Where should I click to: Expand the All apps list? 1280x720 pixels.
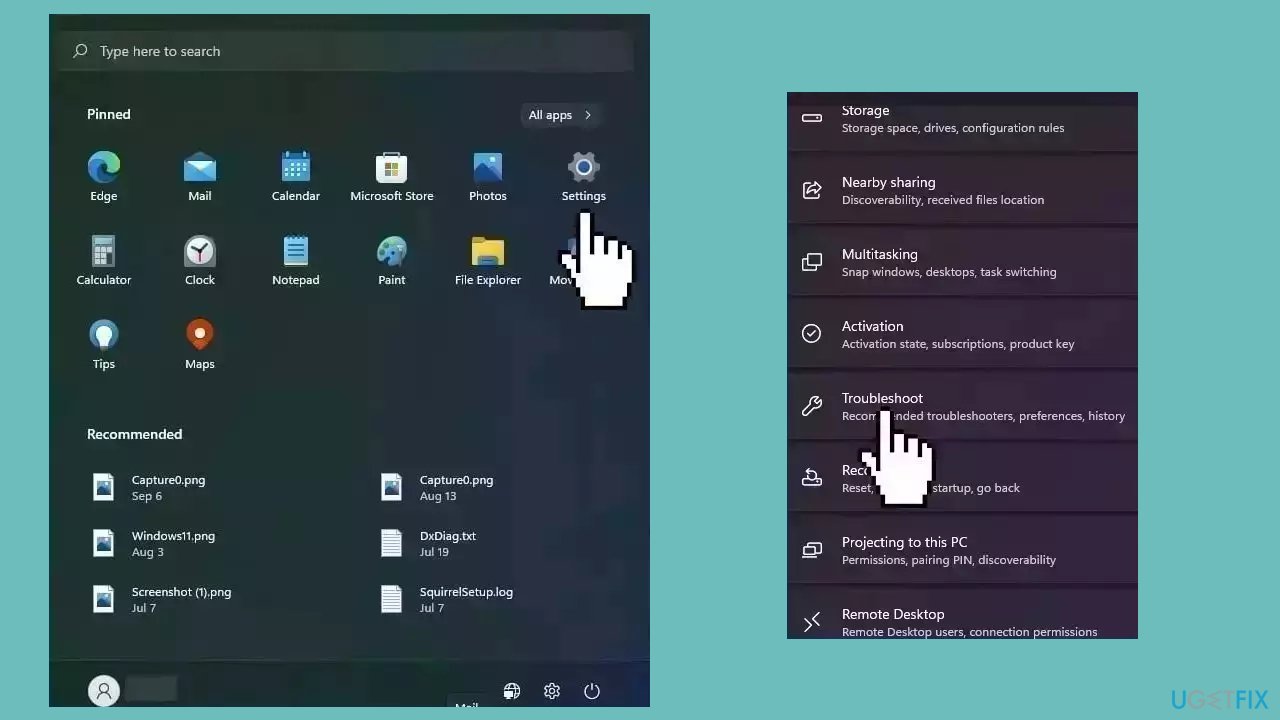click(561, 115)
